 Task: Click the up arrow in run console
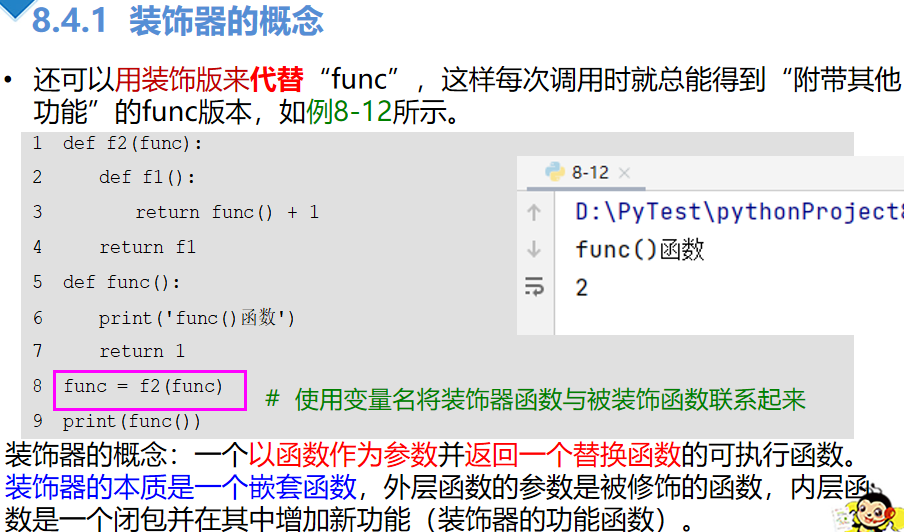534,213
